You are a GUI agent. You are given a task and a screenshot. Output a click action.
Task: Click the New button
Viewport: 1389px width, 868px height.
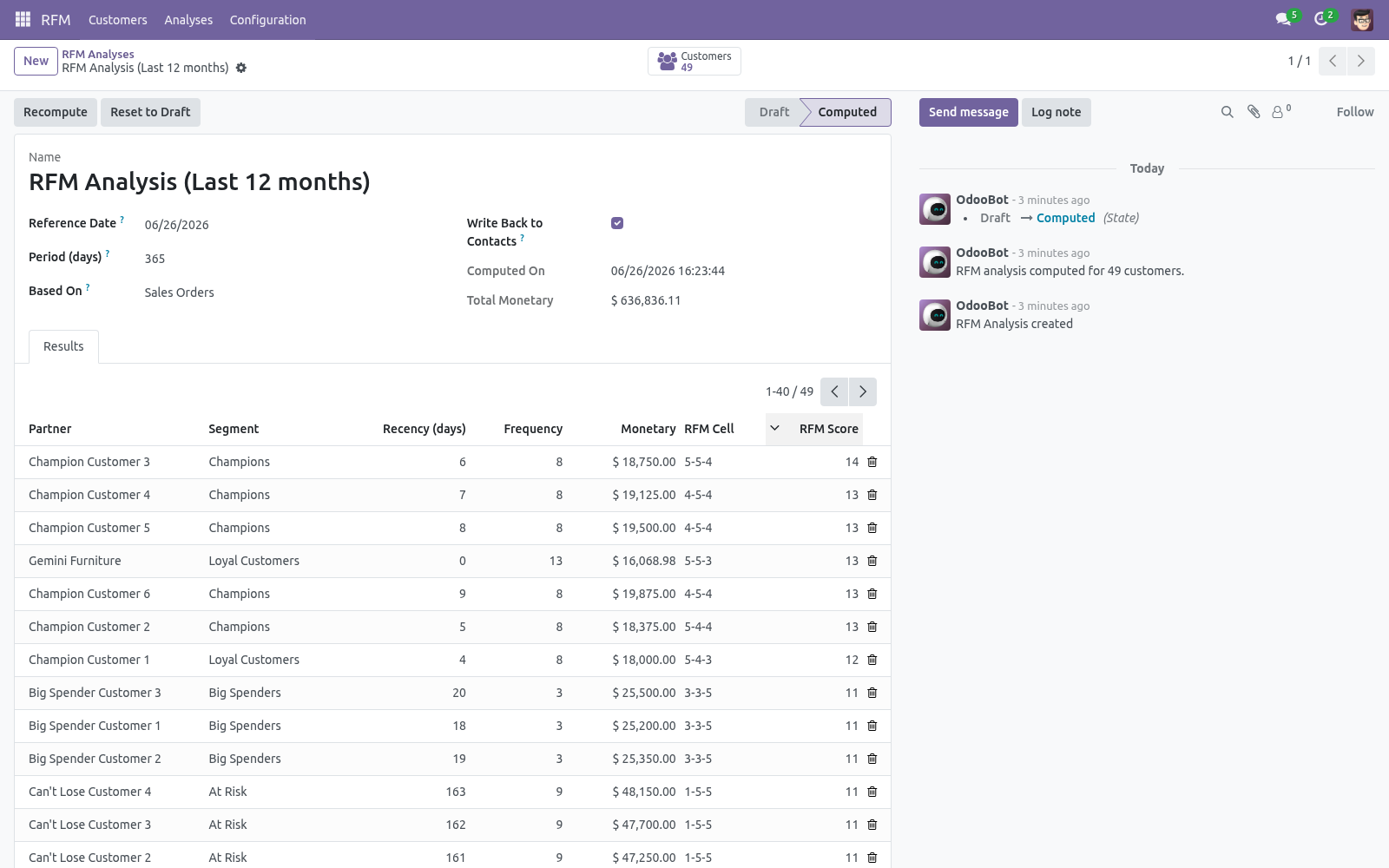coord(36,61)
